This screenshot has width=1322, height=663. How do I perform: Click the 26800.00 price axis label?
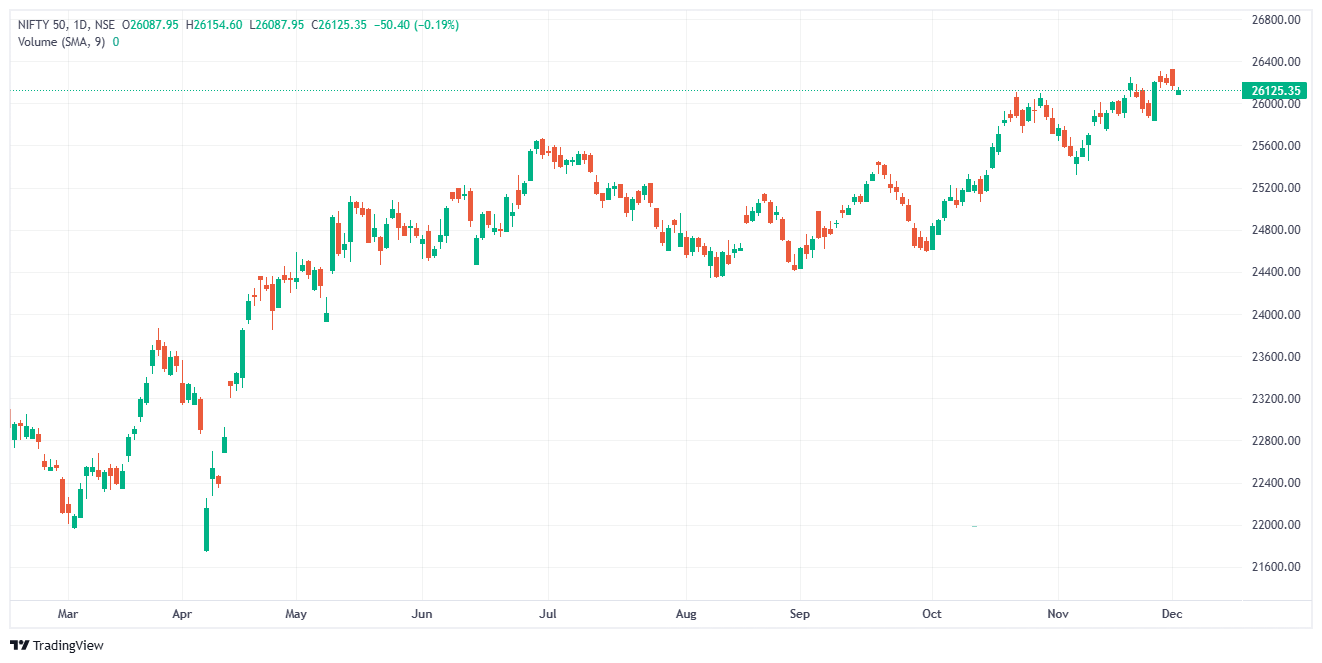click(x=1275, y=20)
